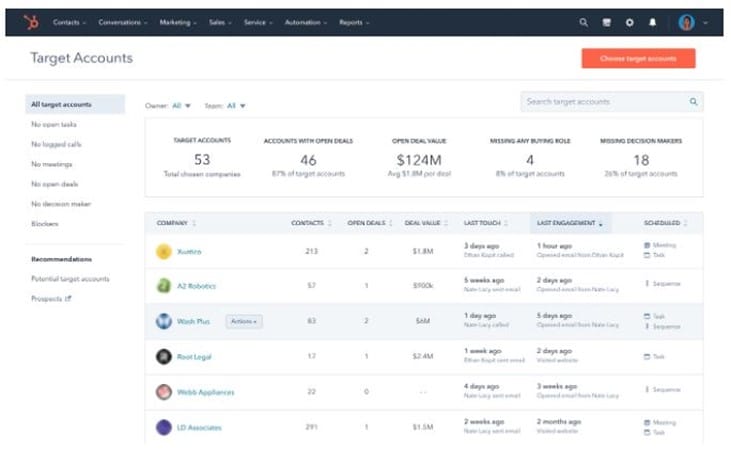Viewport: 731px width, 464px height.
Task: Click the Missing Decision Makers value 18
Action: [641, 160]
